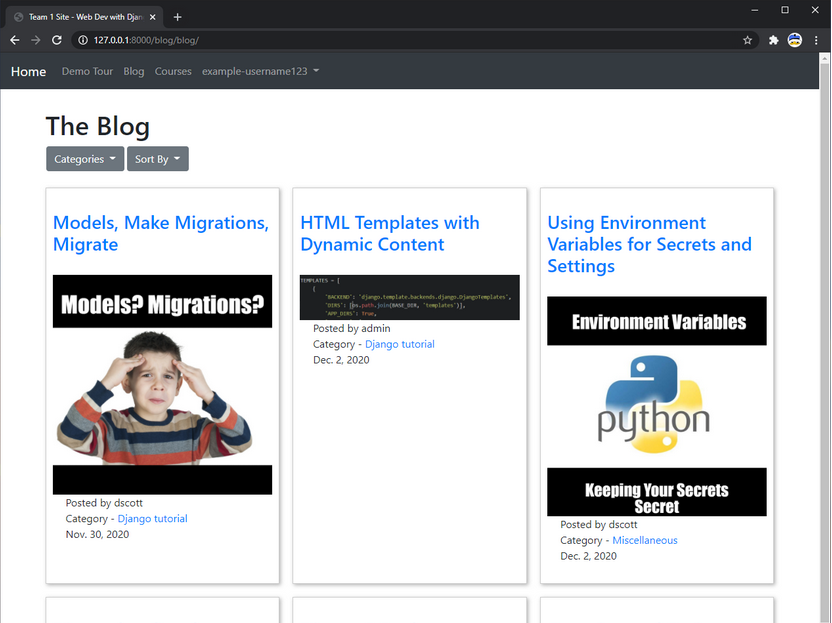Expand the Categories dropdown
The width and height of the screenshot is (832, 623).
click(85, 159)
